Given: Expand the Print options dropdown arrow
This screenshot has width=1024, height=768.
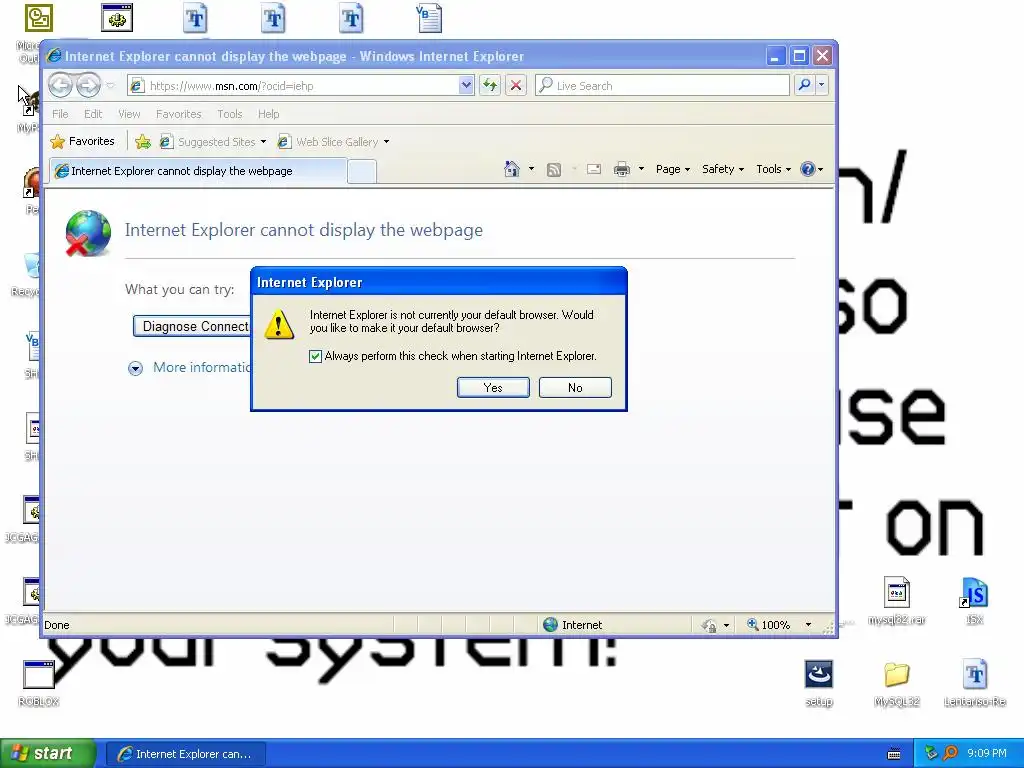Looking at the screenshot, I should [641, 169].
